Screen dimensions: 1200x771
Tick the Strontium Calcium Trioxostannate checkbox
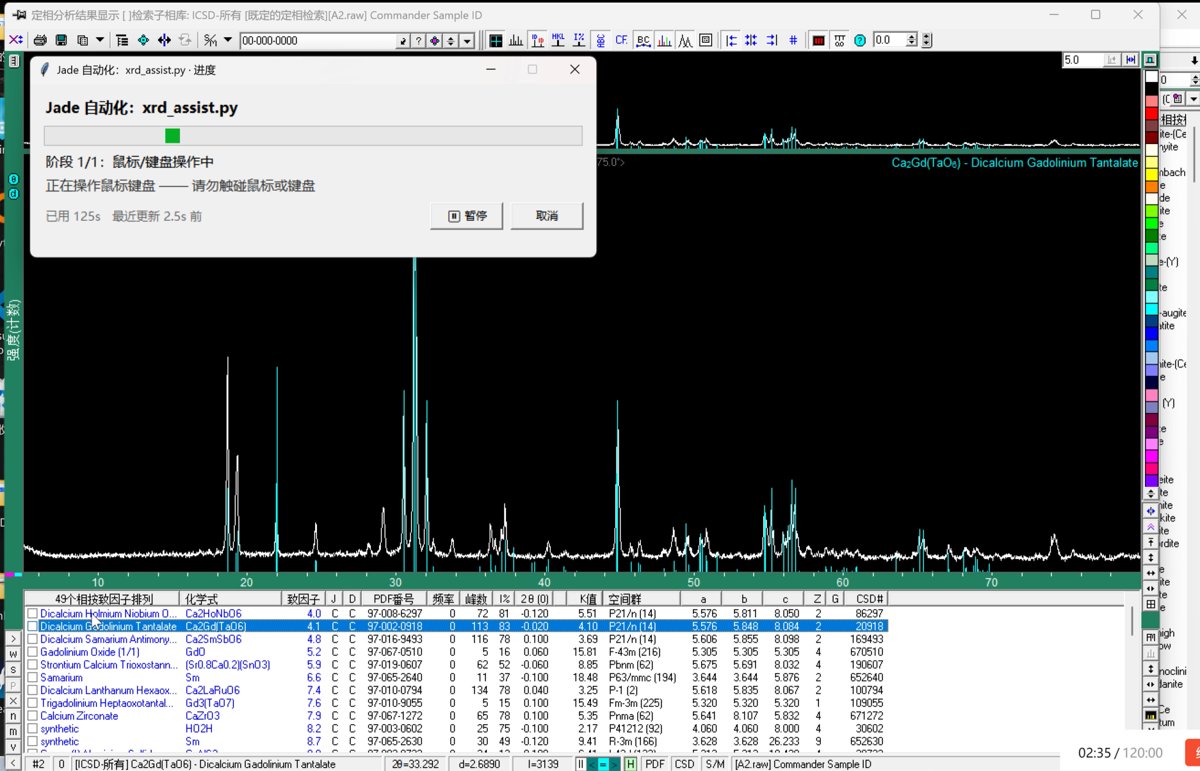(33, 665)
